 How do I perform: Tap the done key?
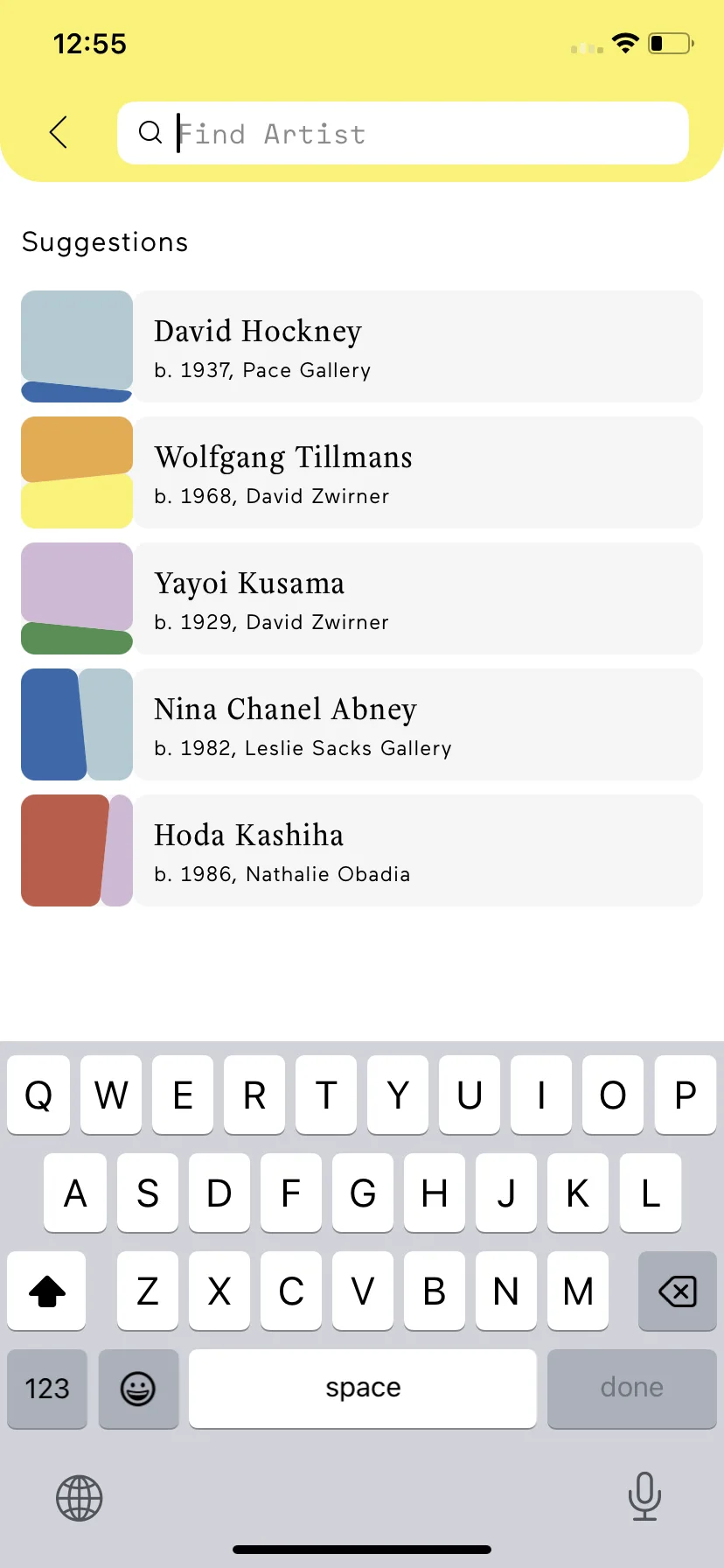(x=632, y=1389)
